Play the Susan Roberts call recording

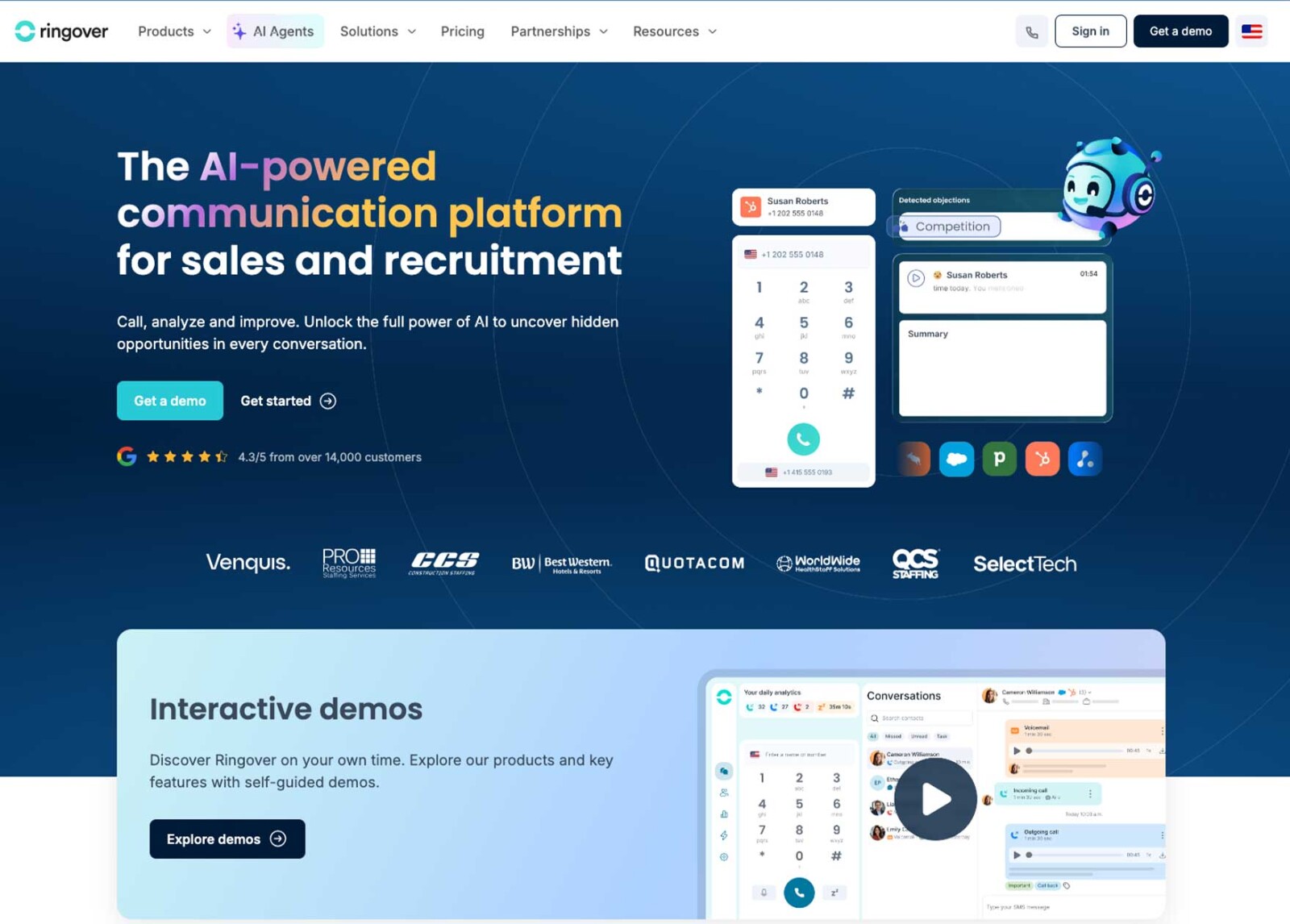(916, 278)
